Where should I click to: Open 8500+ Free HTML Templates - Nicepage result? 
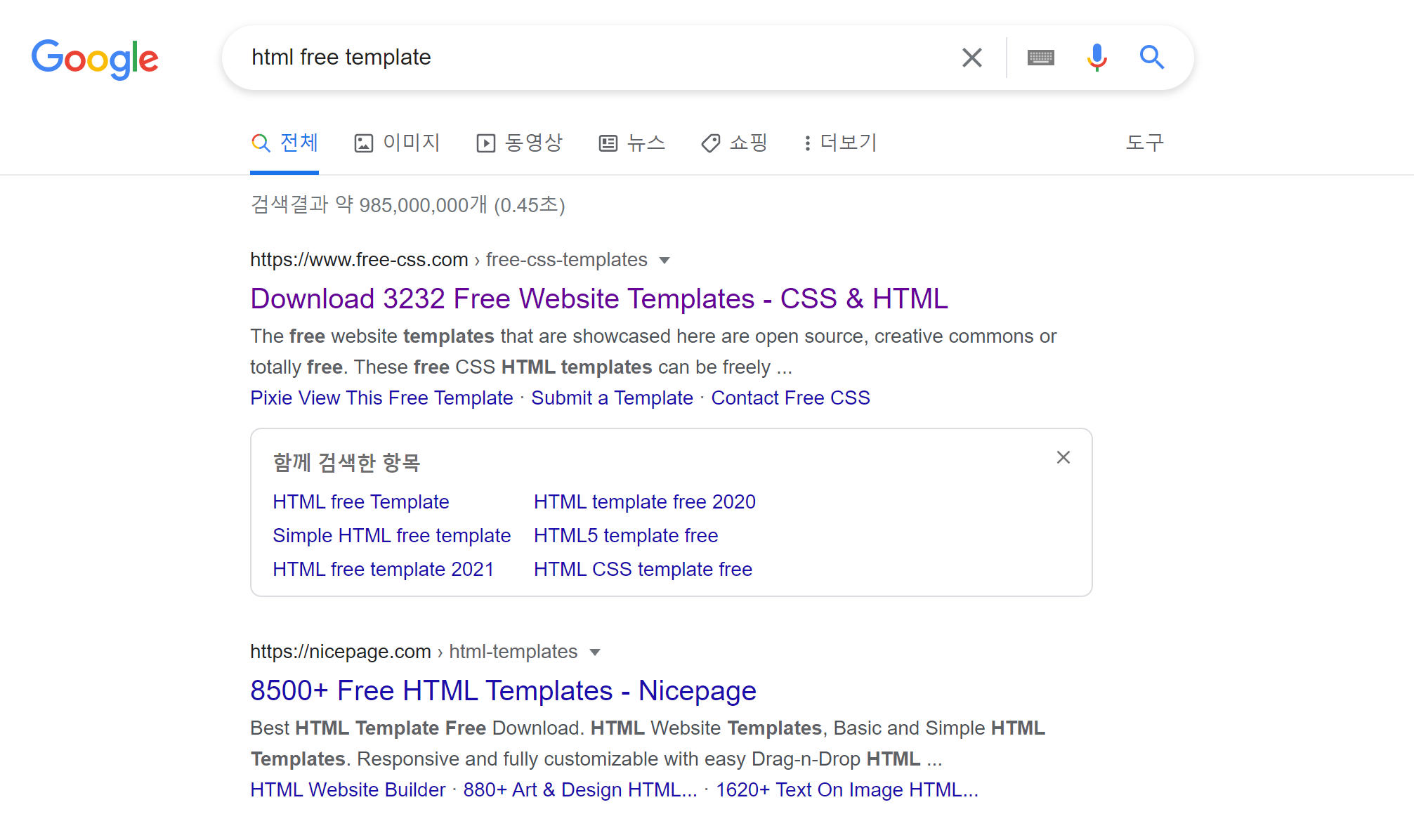coord(504,690)
